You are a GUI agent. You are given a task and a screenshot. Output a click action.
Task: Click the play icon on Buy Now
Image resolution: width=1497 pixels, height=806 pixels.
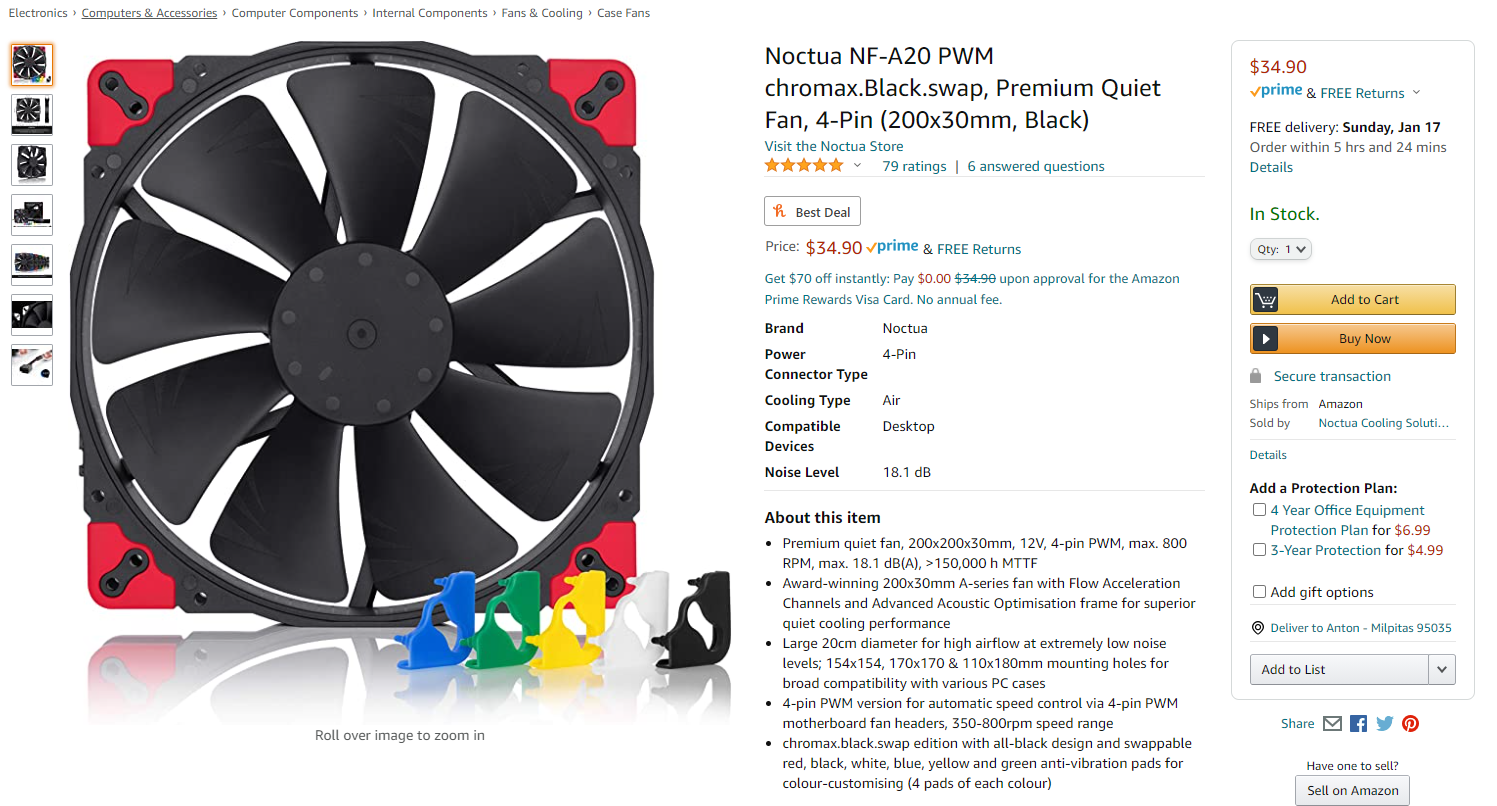(x=1266, y=339)
